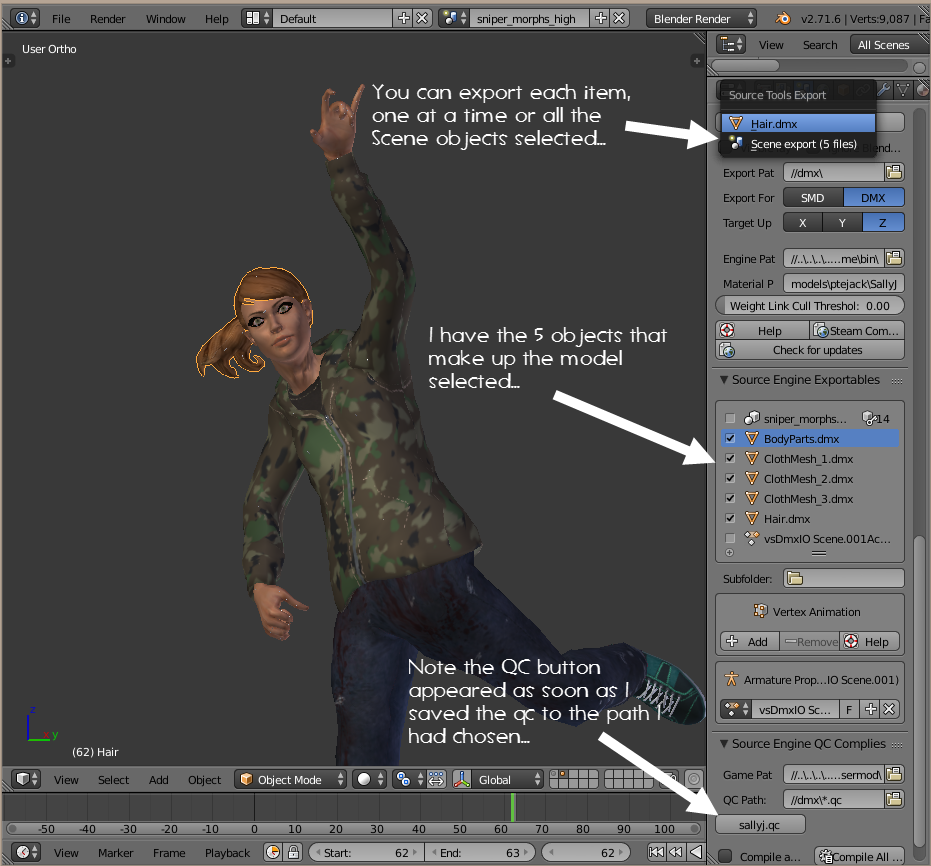Click the Export Path folder browse icon
The height and width of the screenshot is (866, 931).
click(x=894, y=173)
